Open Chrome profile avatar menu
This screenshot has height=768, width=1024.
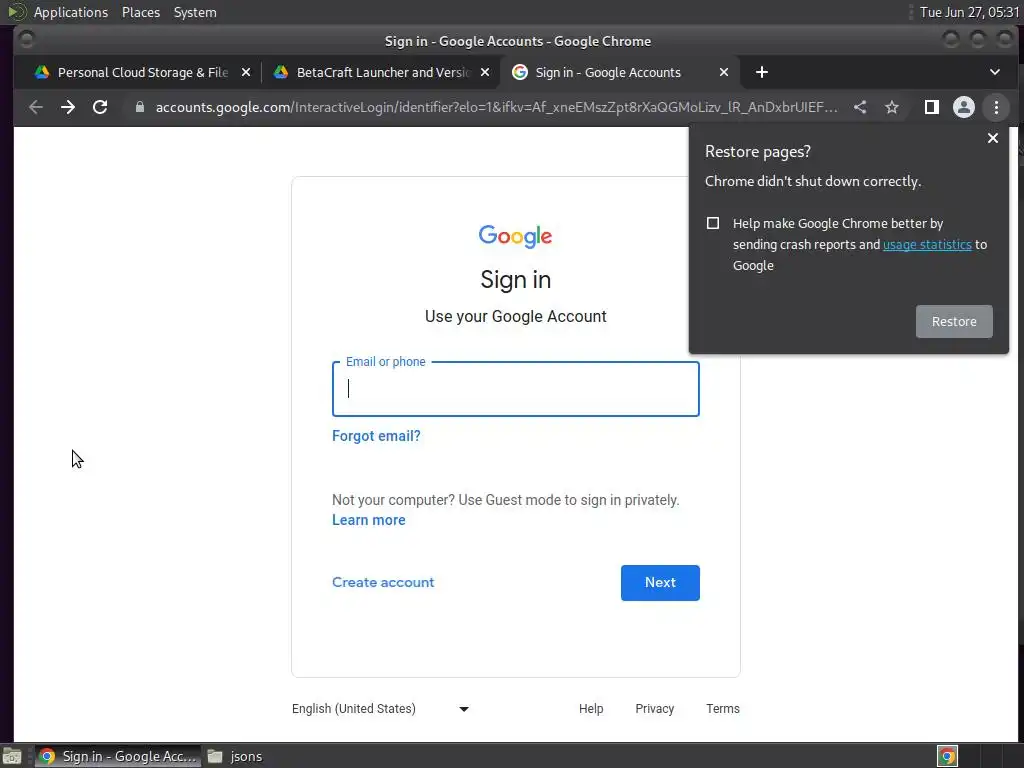[x=964, y=107]
